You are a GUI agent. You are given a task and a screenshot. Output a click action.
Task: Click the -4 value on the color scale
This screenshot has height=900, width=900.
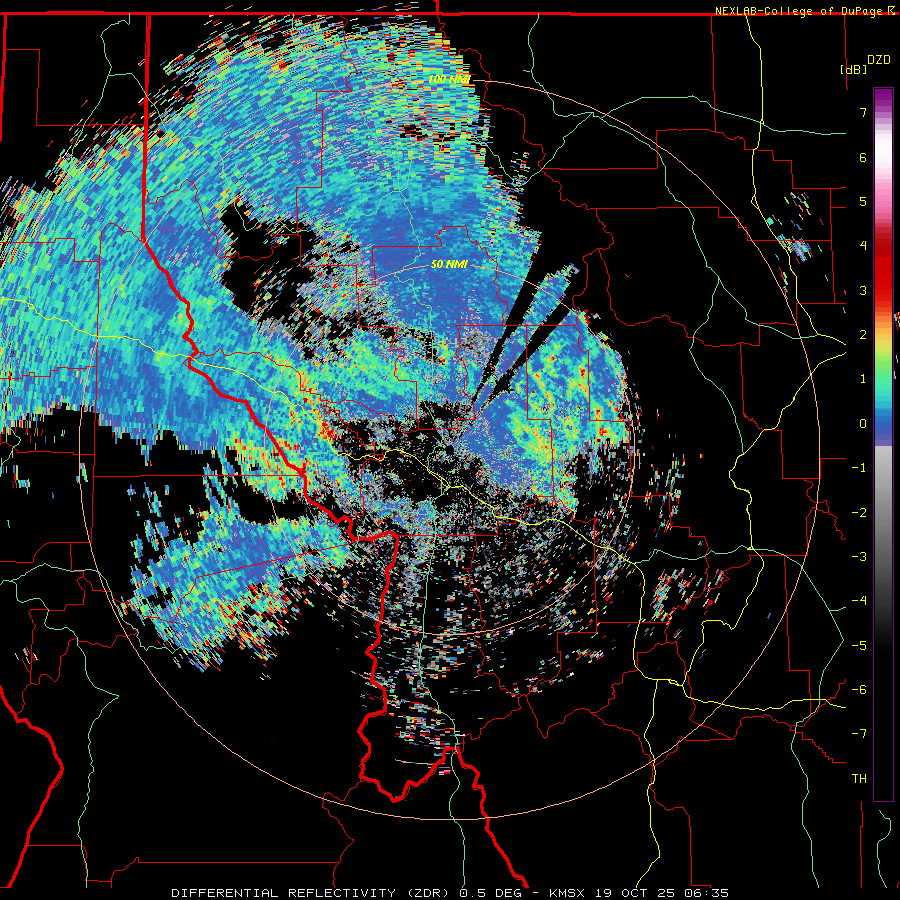[859, 601]
